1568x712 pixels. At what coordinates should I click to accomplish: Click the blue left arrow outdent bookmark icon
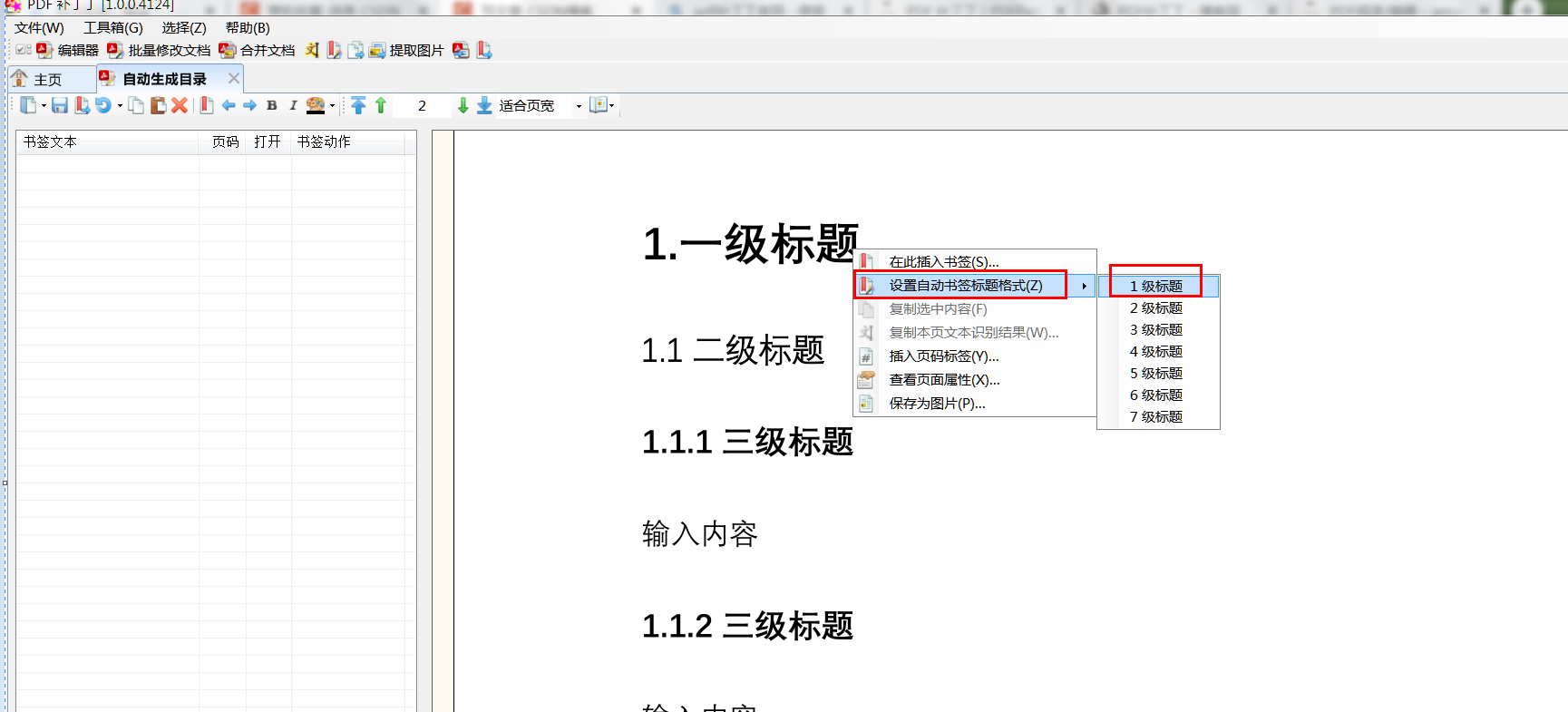229,105
